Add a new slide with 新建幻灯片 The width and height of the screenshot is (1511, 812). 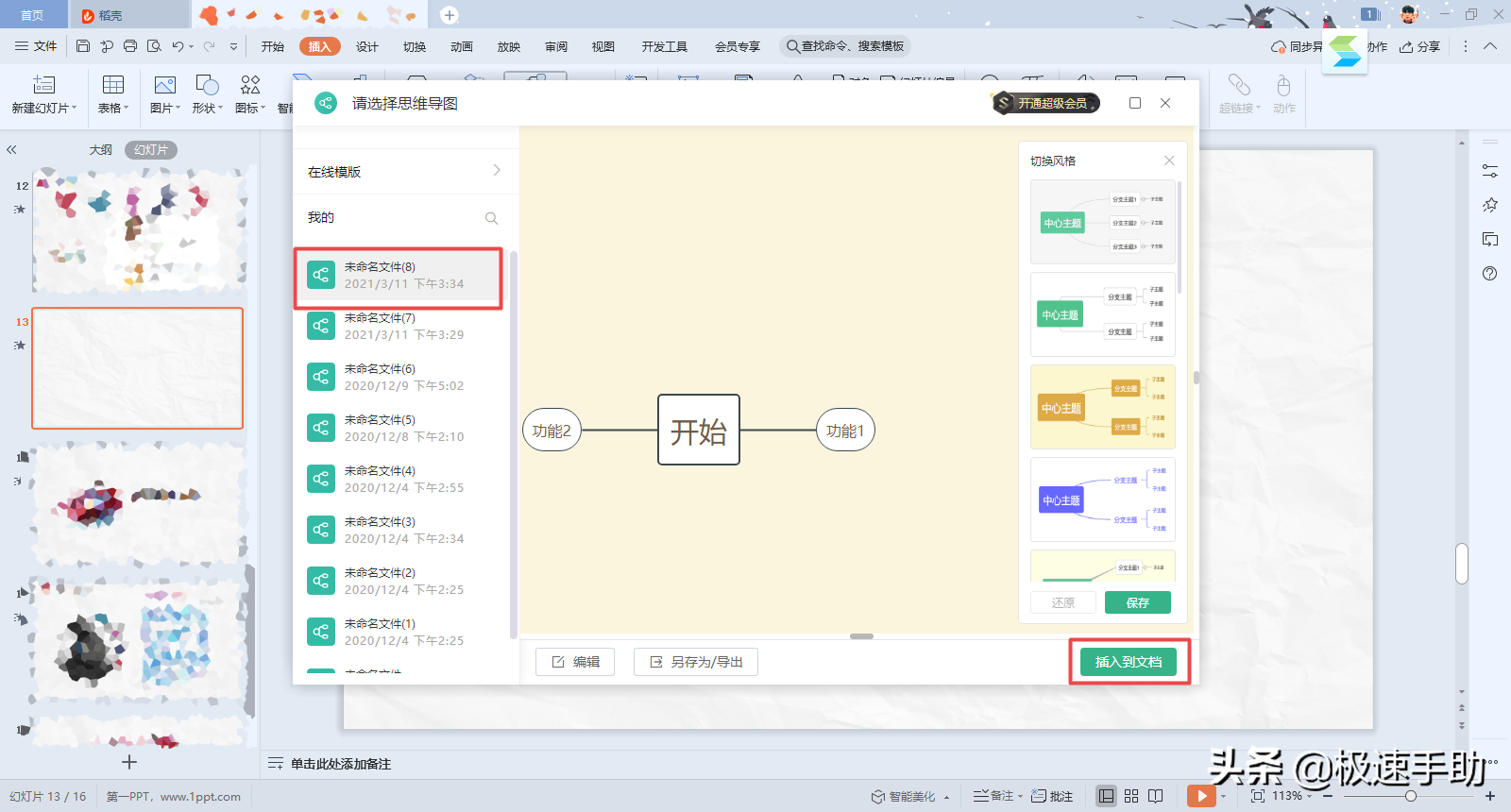click(44, 94)
